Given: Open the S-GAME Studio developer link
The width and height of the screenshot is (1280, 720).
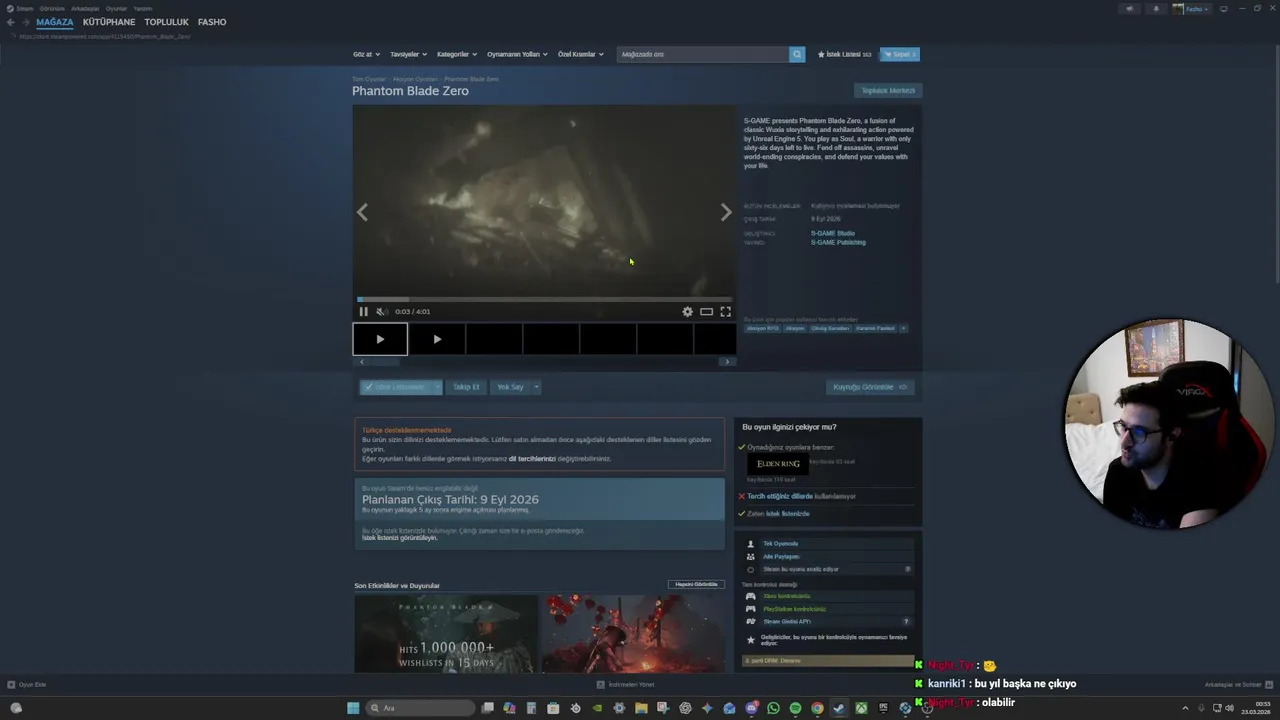Looking at the screenshot, I should (833, 233).
